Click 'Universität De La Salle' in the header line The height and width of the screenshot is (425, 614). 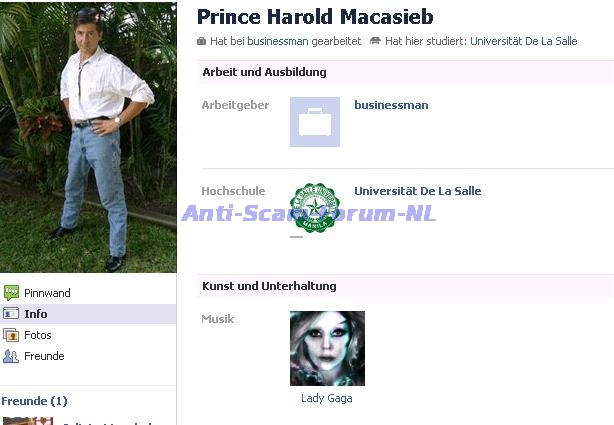[x=524, y=41]
